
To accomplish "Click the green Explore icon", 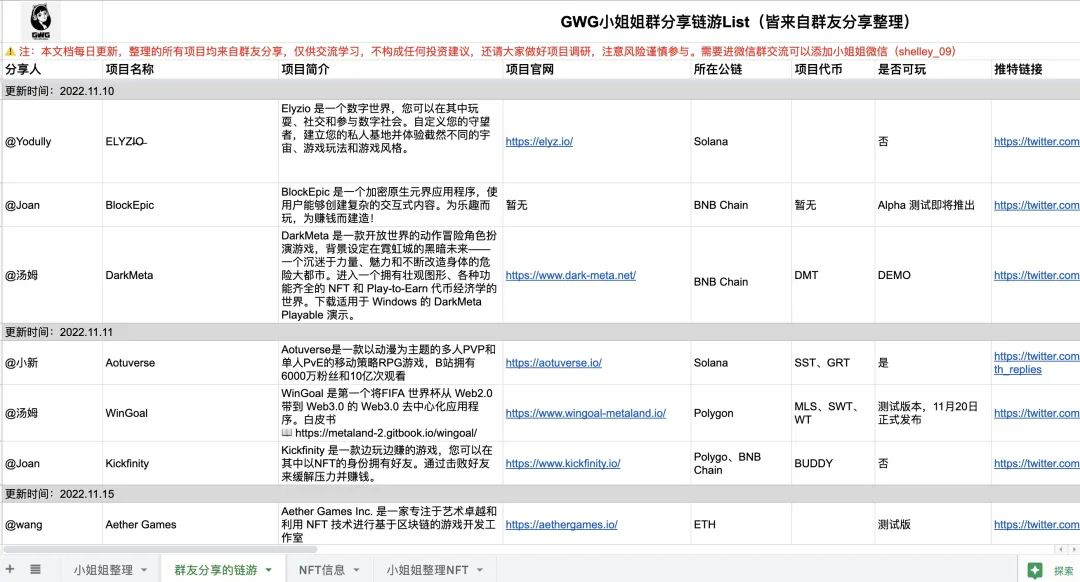I will coord(1035,570).
